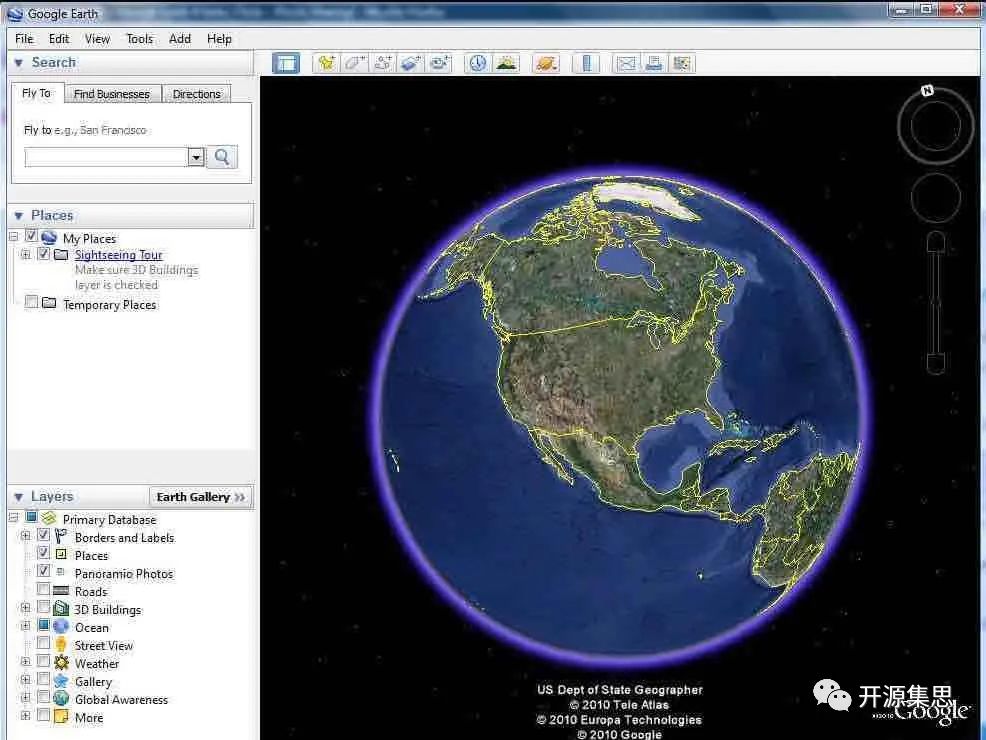
Task: Click the Street View pegman icon
Action: point(61,644)
